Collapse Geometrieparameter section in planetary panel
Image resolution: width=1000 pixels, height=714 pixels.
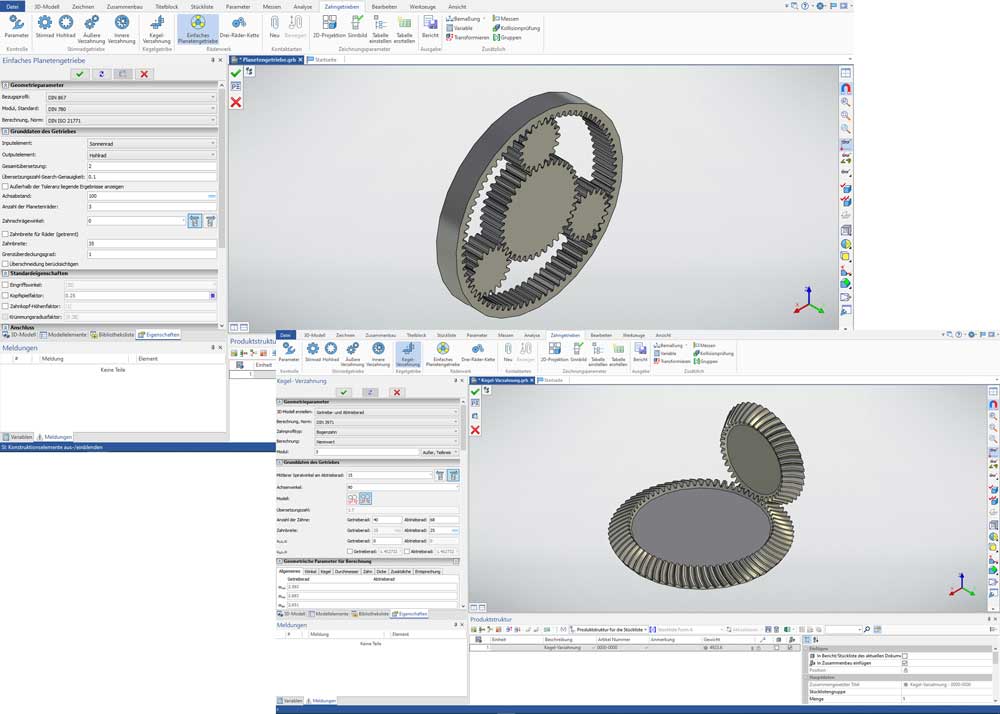pyautogui.click(x=5, y=85)
